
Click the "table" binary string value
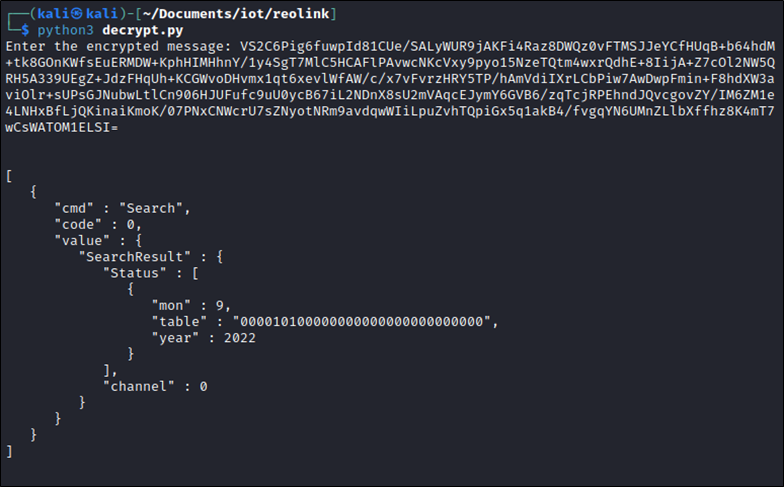coord(362,322)
